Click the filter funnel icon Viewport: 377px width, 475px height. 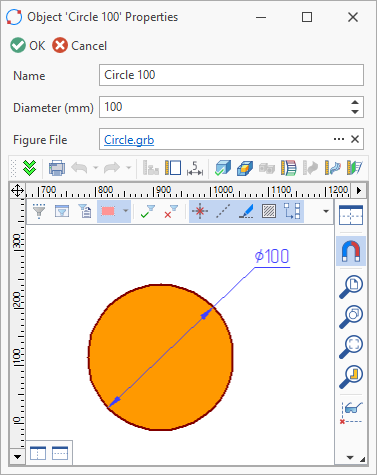click(x=39, y=211)
